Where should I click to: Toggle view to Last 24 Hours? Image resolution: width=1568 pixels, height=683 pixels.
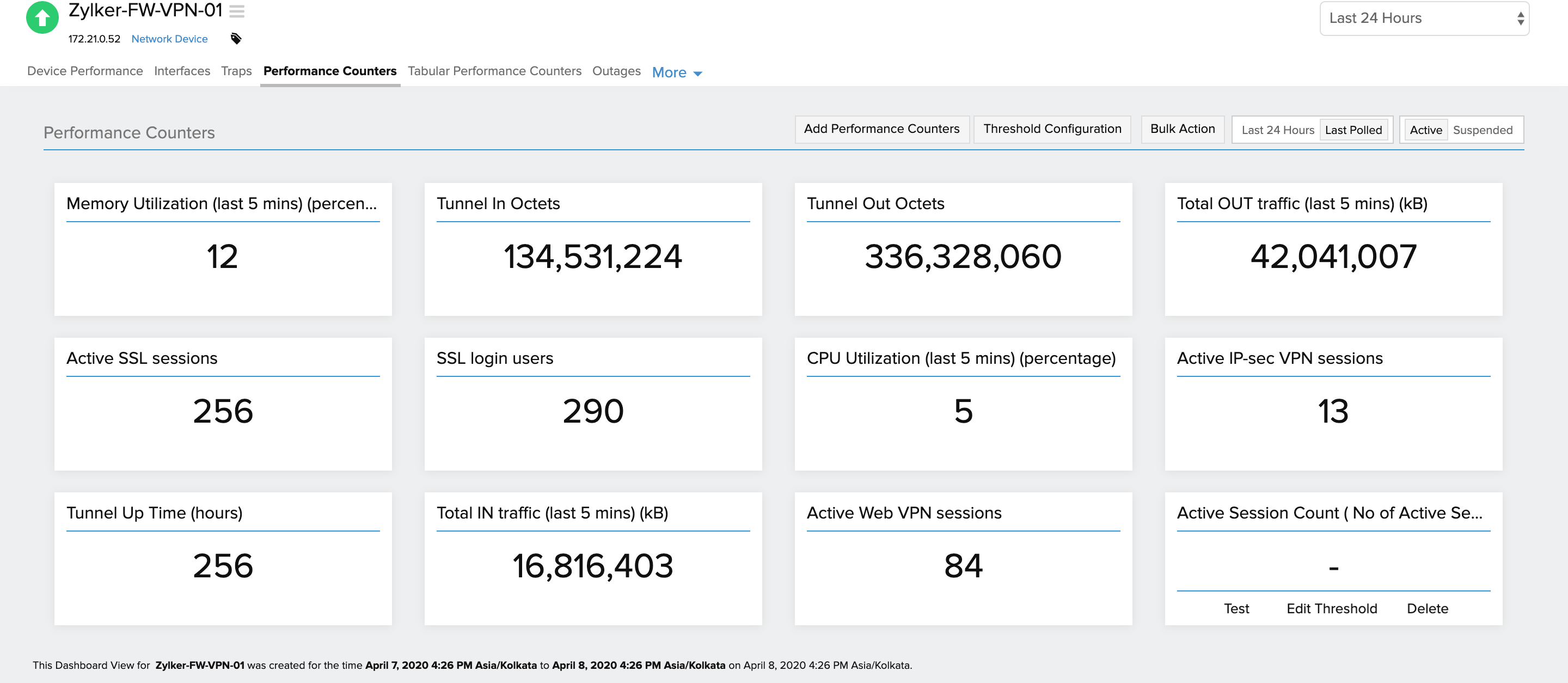pyautogui.click(x=1277, y=130)
